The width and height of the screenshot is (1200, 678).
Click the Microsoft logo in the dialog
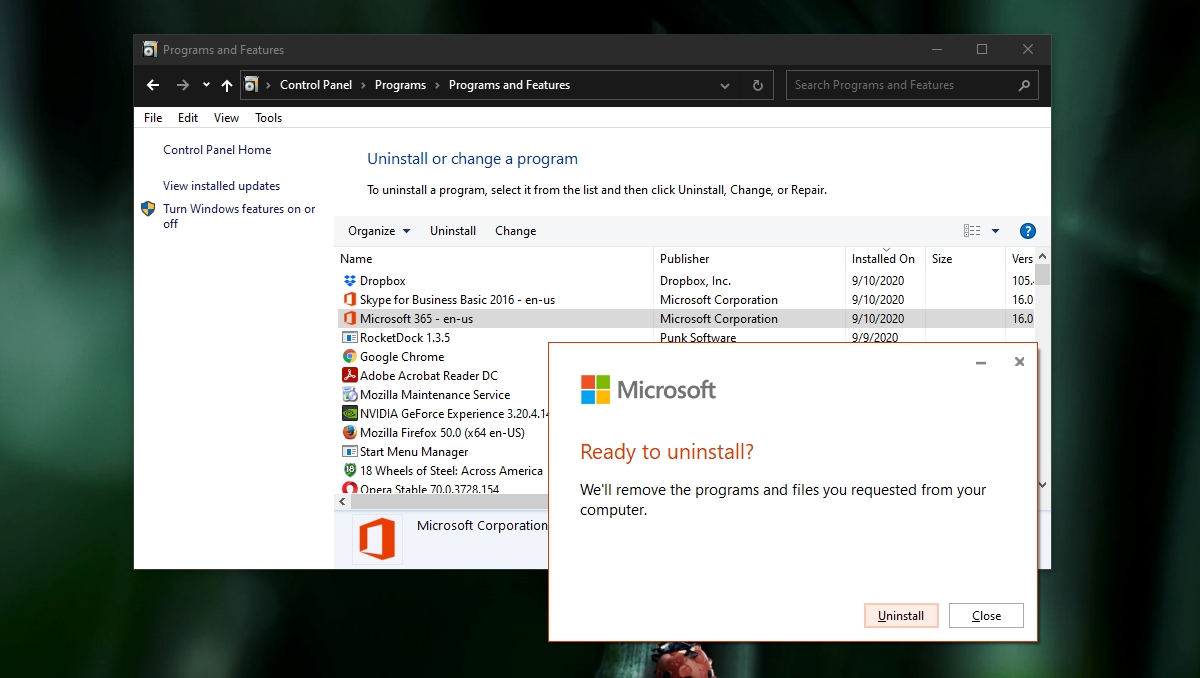[648, 389]
